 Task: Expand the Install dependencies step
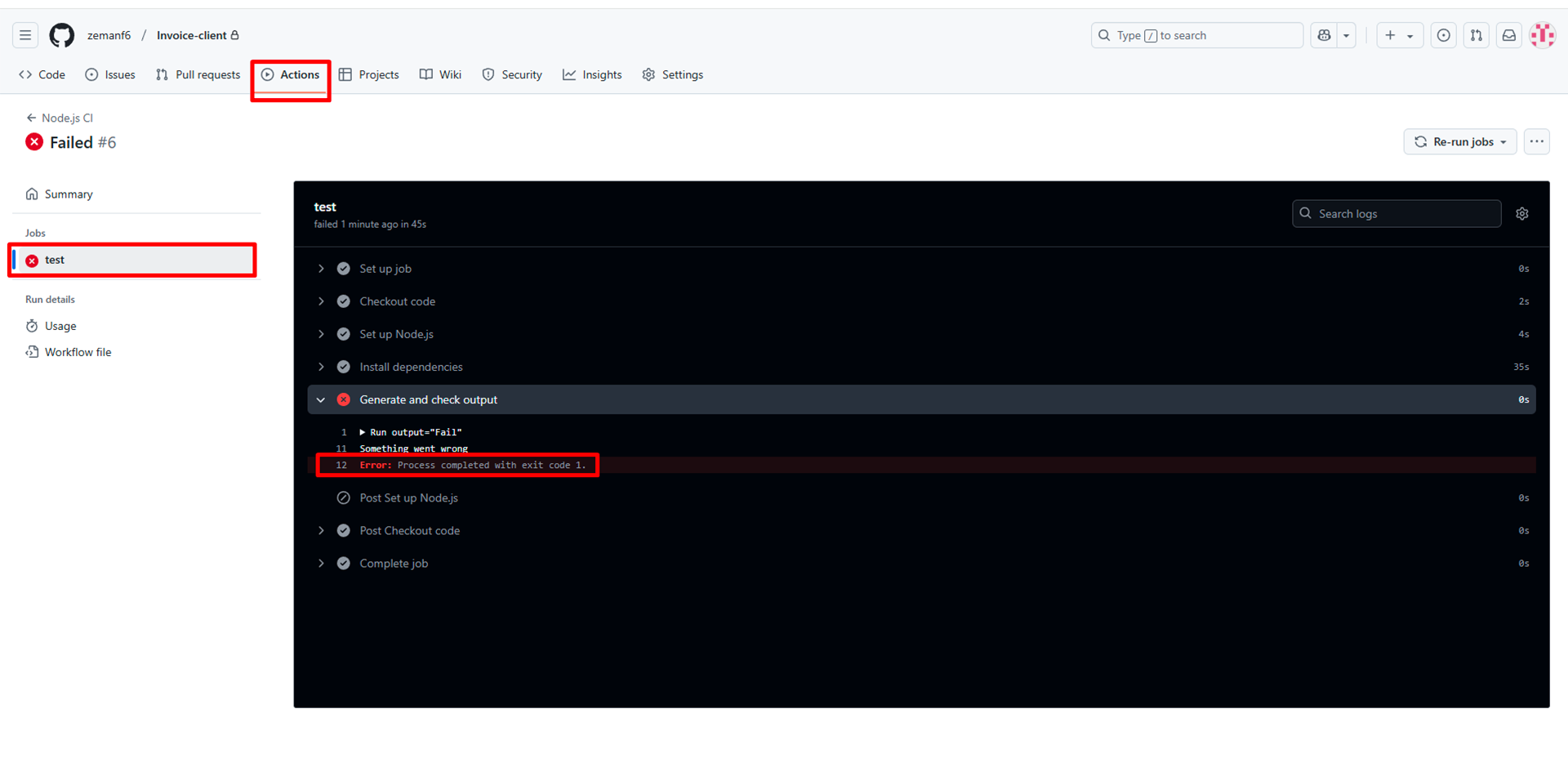(x=320, y=366)
